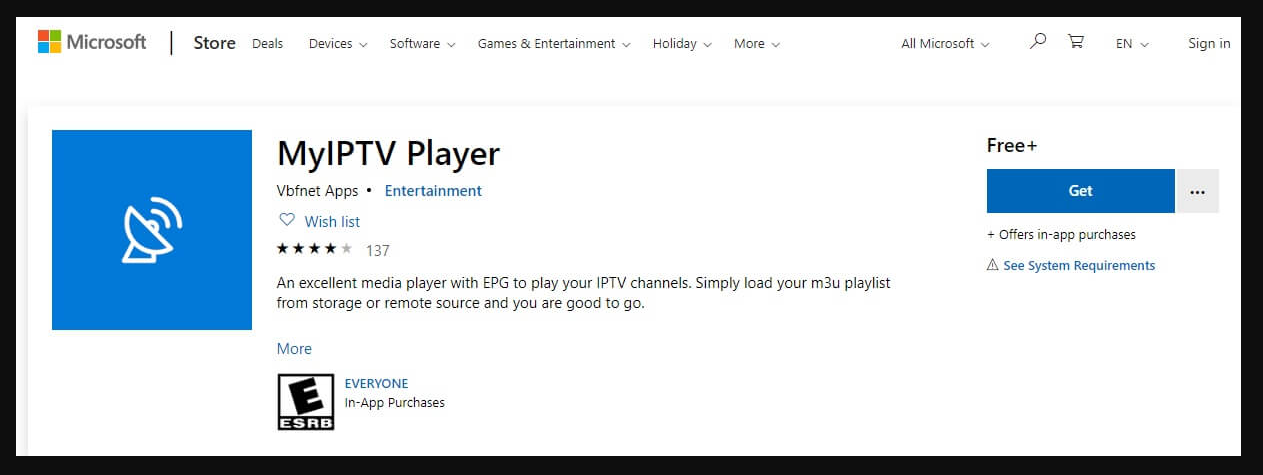Expand the Software dropdown
The width and height of the screenshot is (1263, 475).
(422, 44)
